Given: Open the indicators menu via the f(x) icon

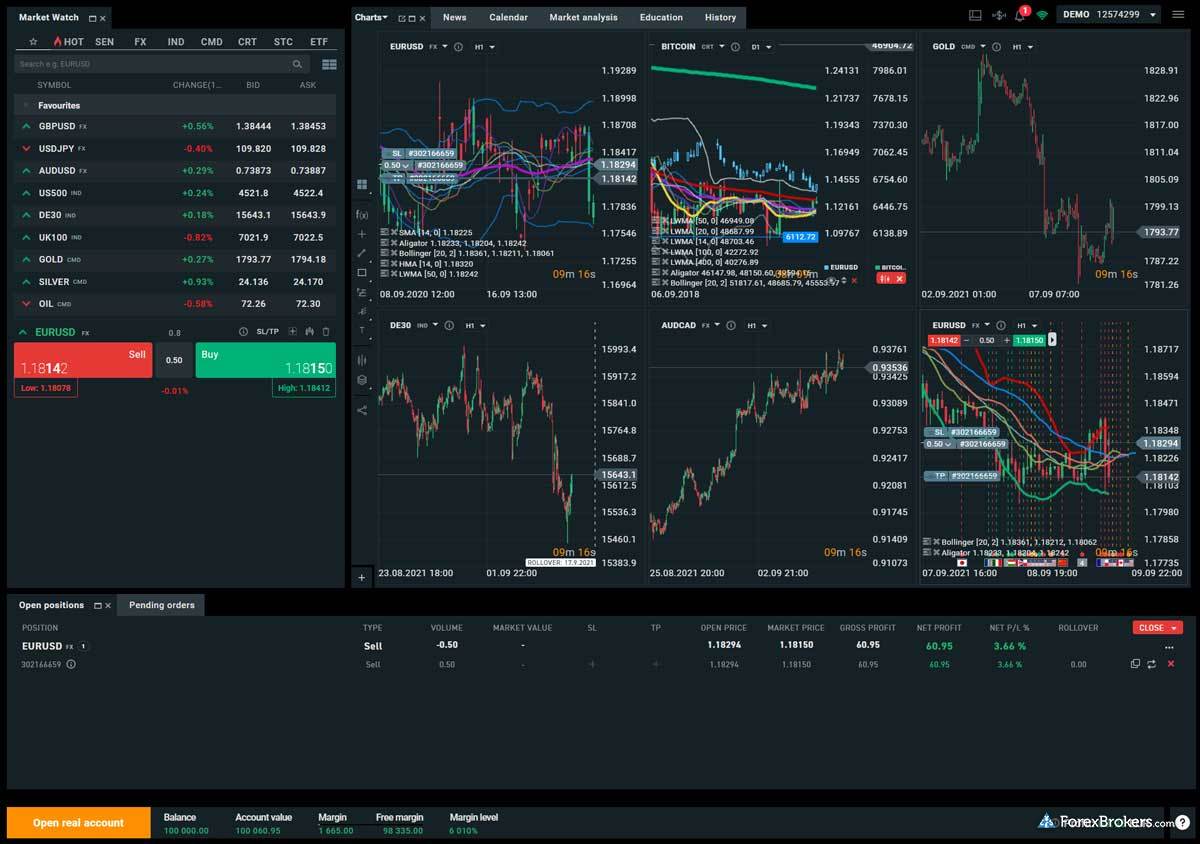Looking at the screenshot, I should click(362, 214).
